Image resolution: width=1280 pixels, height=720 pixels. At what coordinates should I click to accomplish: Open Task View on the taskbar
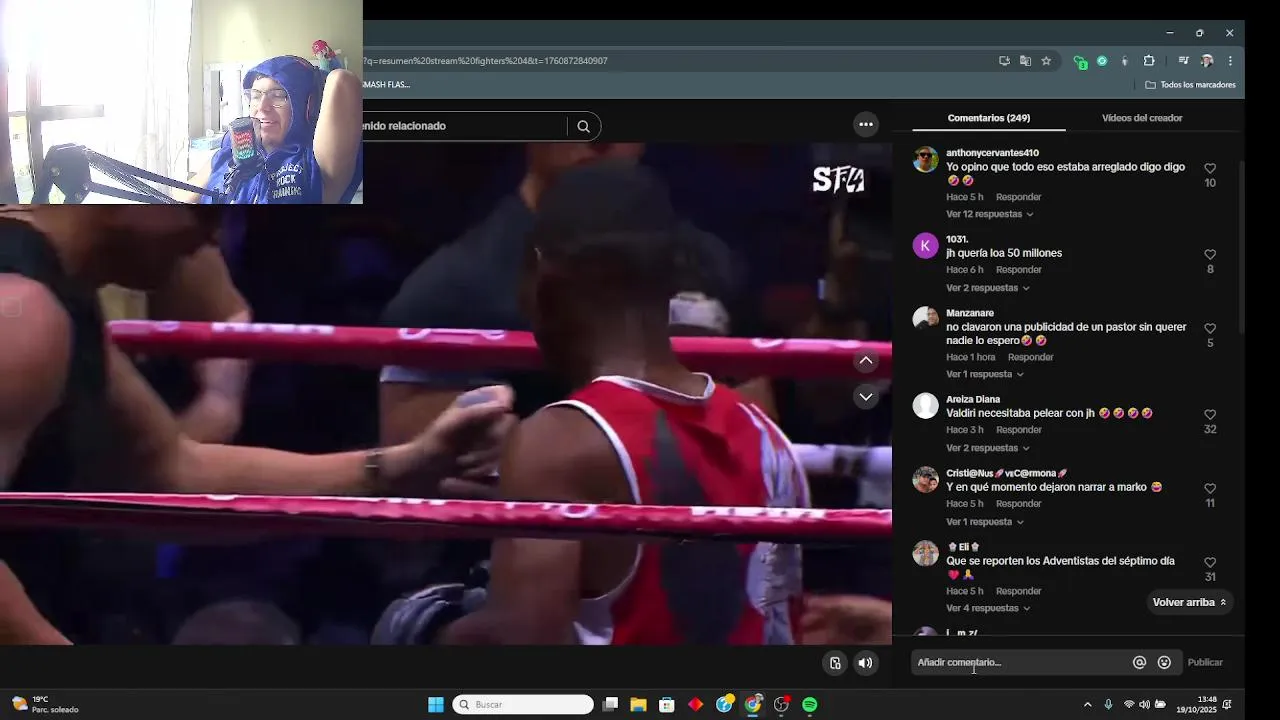(610, 705)
